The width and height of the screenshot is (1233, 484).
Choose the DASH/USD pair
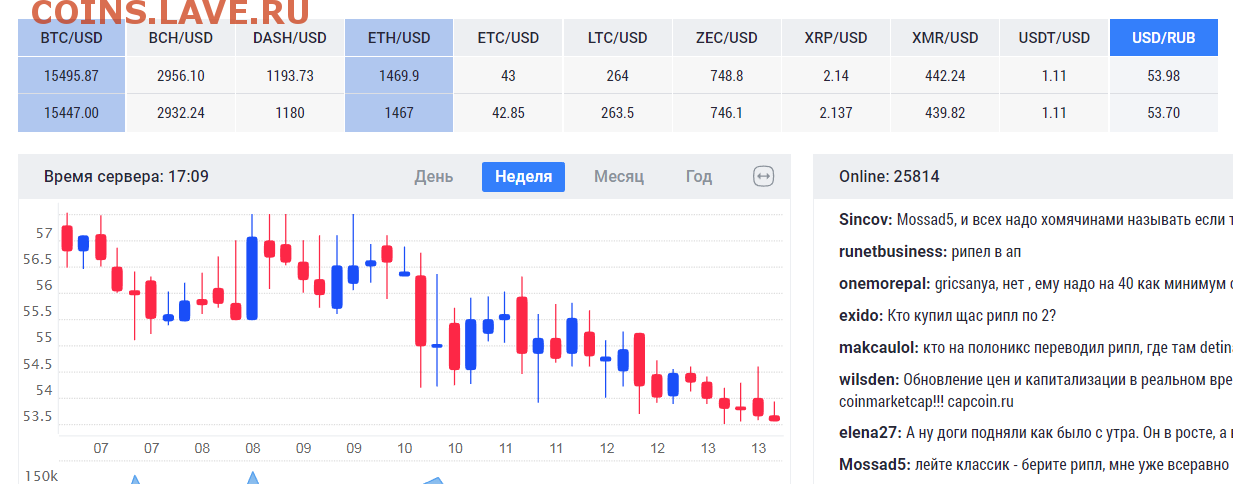click(290, 38)
